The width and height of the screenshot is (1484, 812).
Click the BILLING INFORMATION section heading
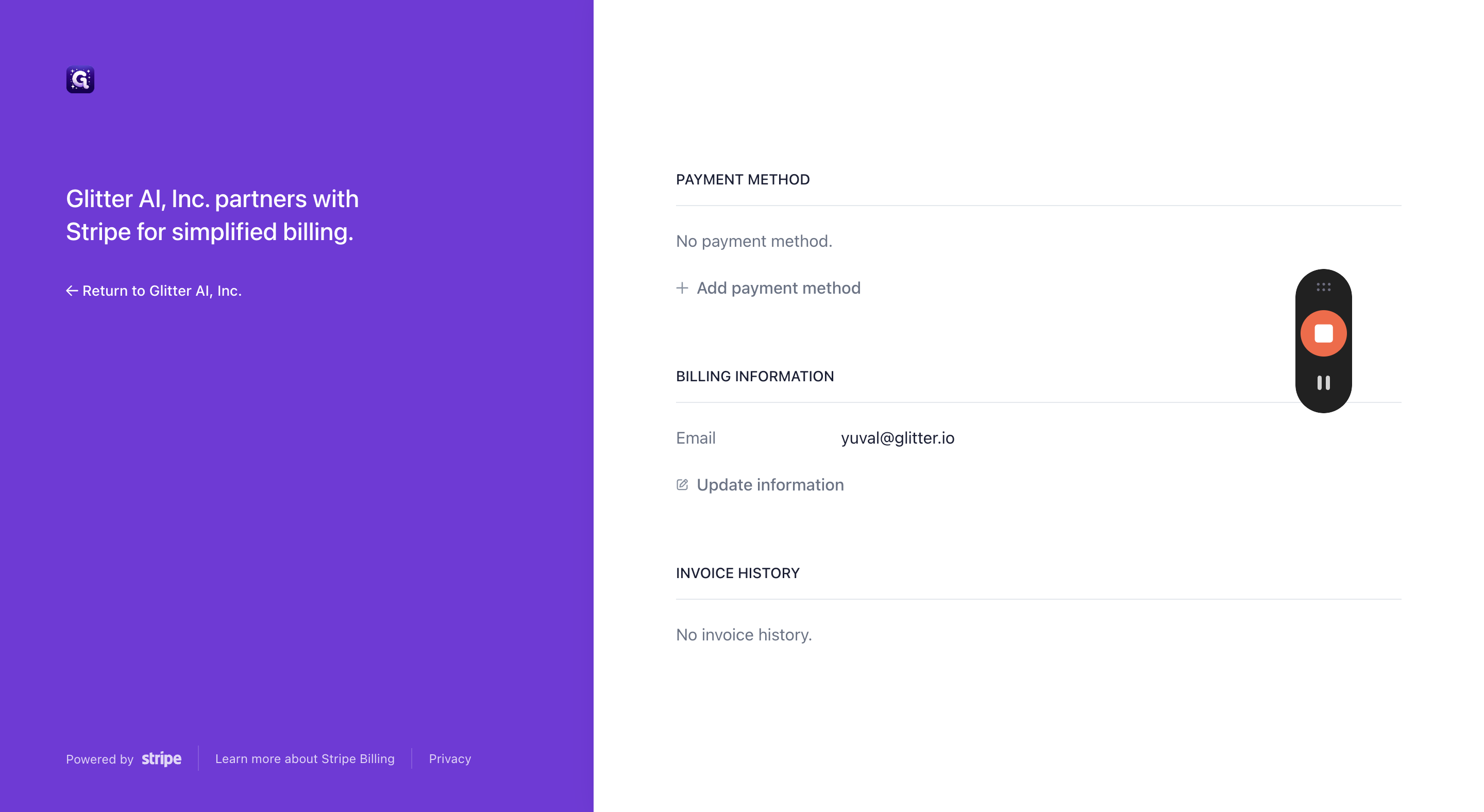tap(755, 377)
